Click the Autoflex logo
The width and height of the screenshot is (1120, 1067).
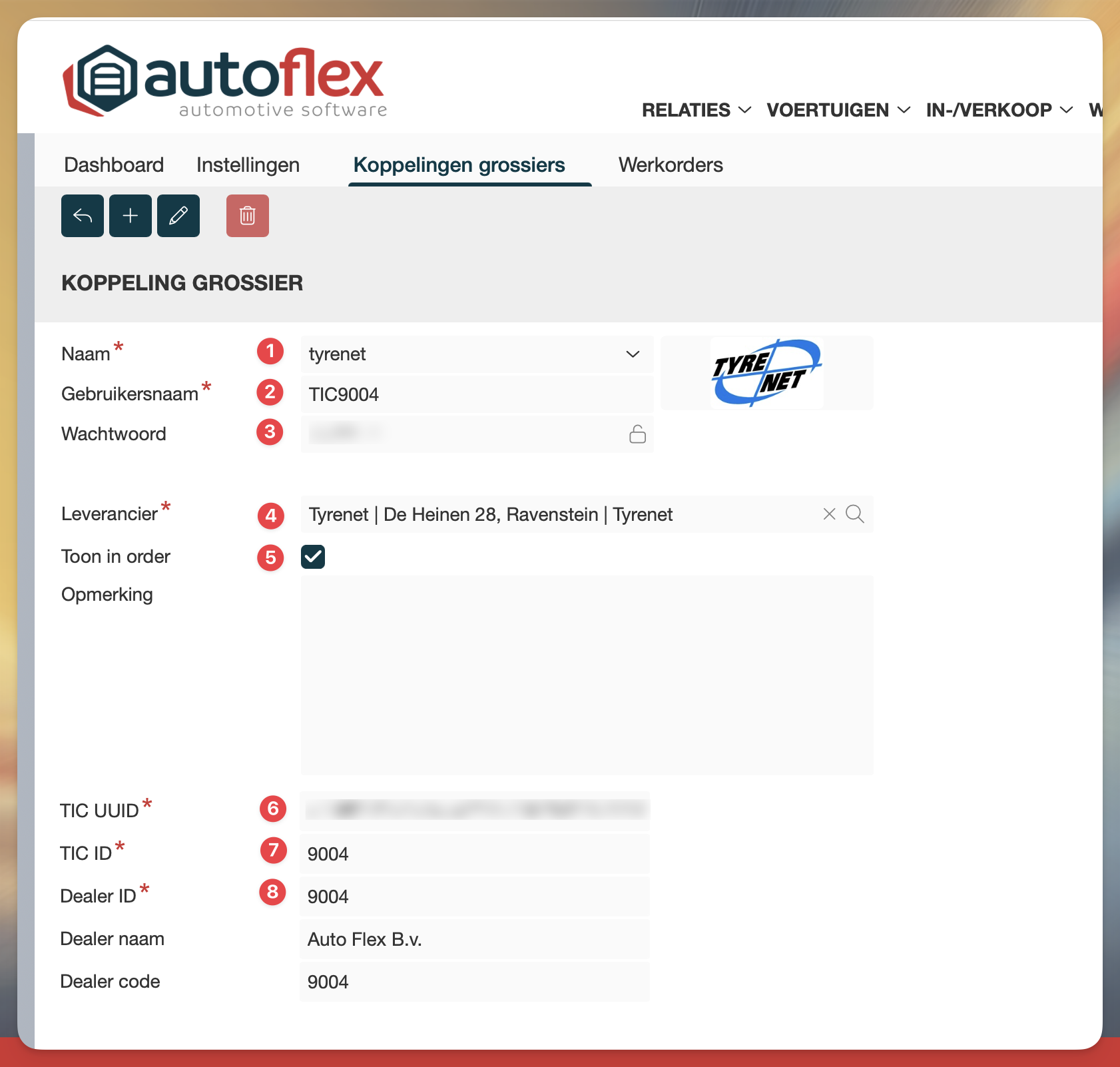[x=224, y=81]
